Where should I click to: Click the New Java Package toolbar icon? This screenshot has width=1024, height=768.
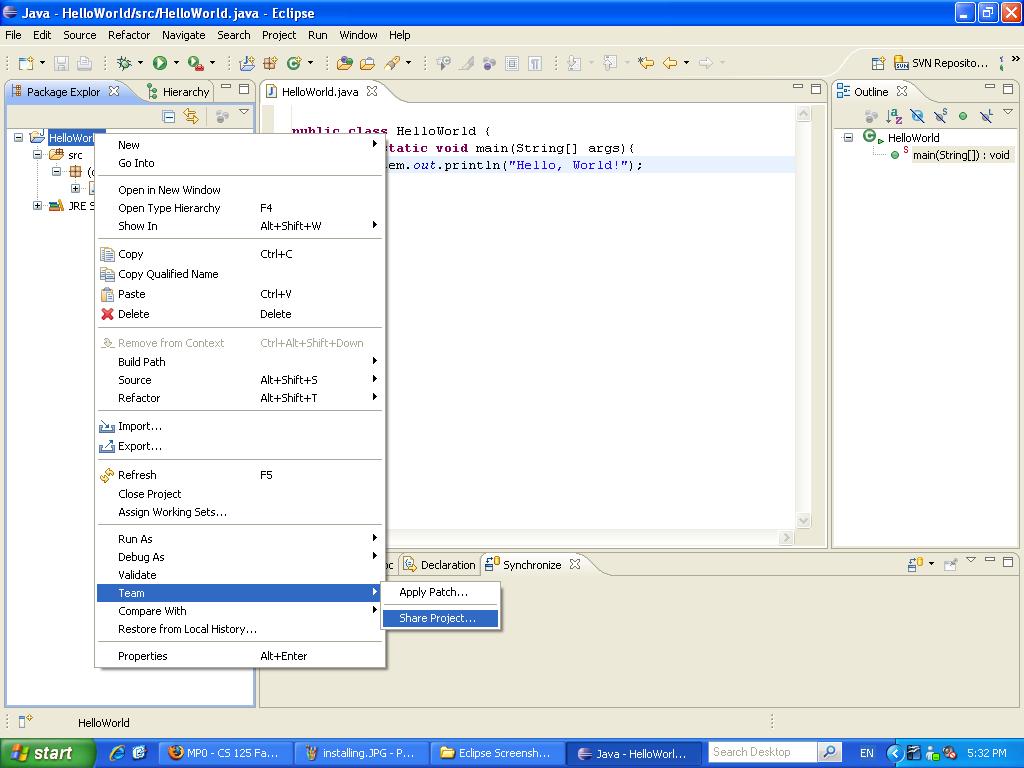270,63
